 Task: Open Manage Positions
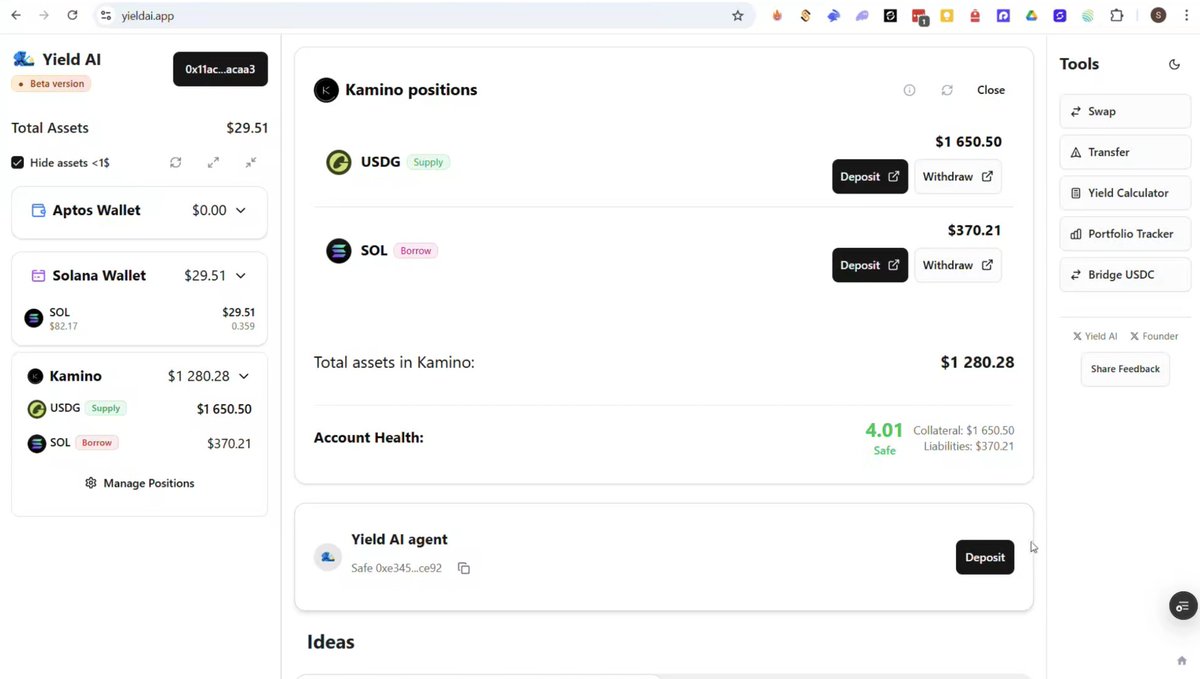point(140,483)
